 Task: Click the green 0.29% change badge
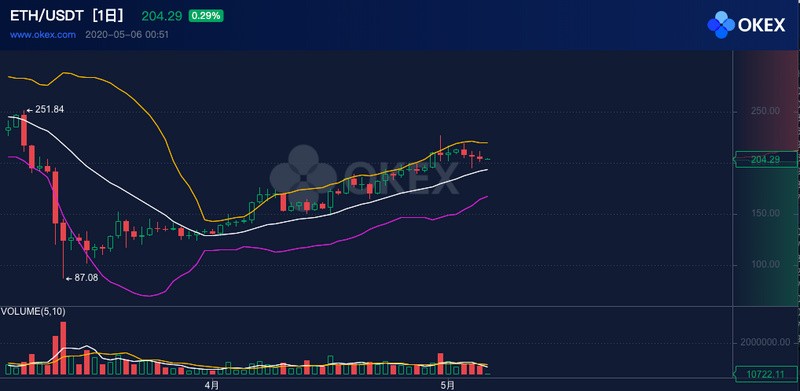(x=206, y=16)
